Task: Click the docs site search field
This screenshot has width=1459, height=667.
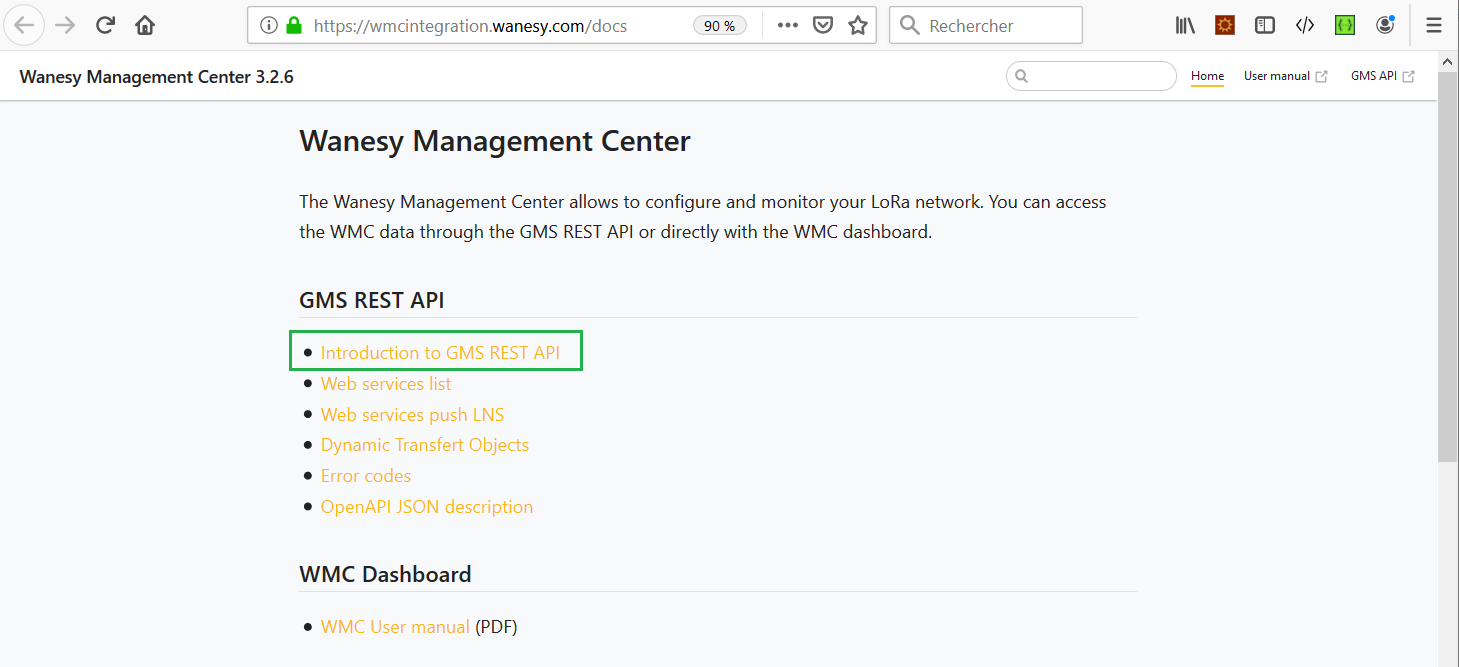Action: click(1100, 76)
